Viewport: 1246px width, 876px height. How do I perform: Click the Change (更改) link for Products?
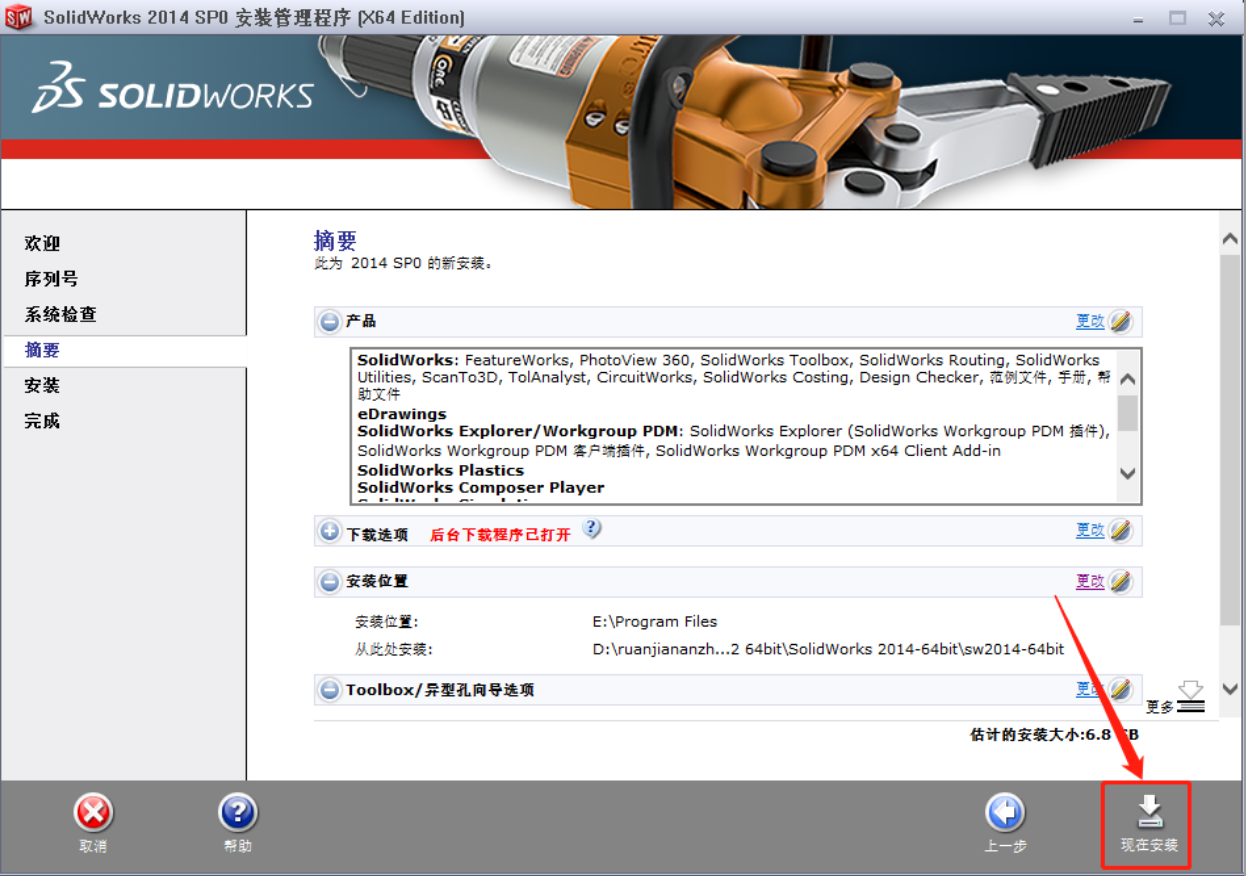(1089, 322)
